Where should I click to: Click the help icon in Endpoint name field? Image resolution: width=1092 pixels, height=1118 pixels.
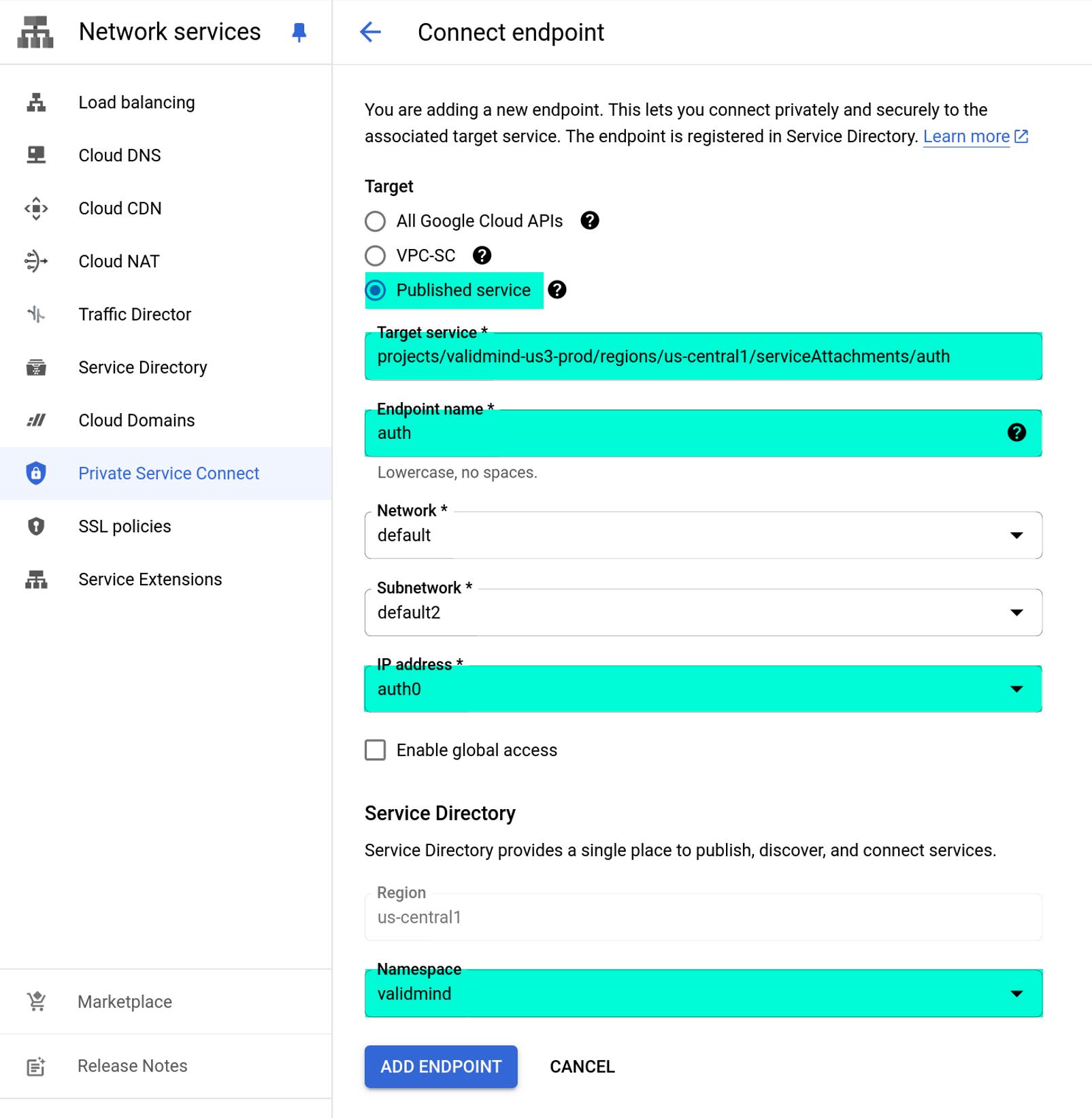1016,433
